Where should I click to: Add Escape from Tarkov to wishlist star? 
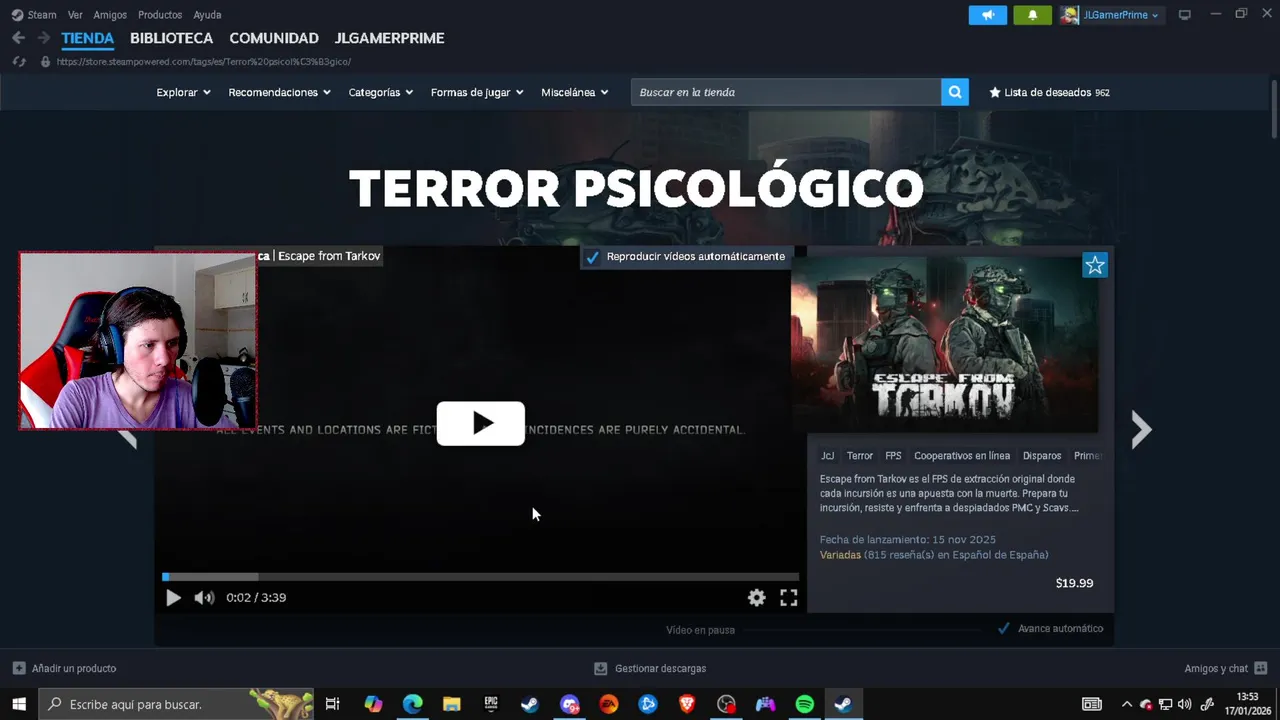pos(1095,265)
